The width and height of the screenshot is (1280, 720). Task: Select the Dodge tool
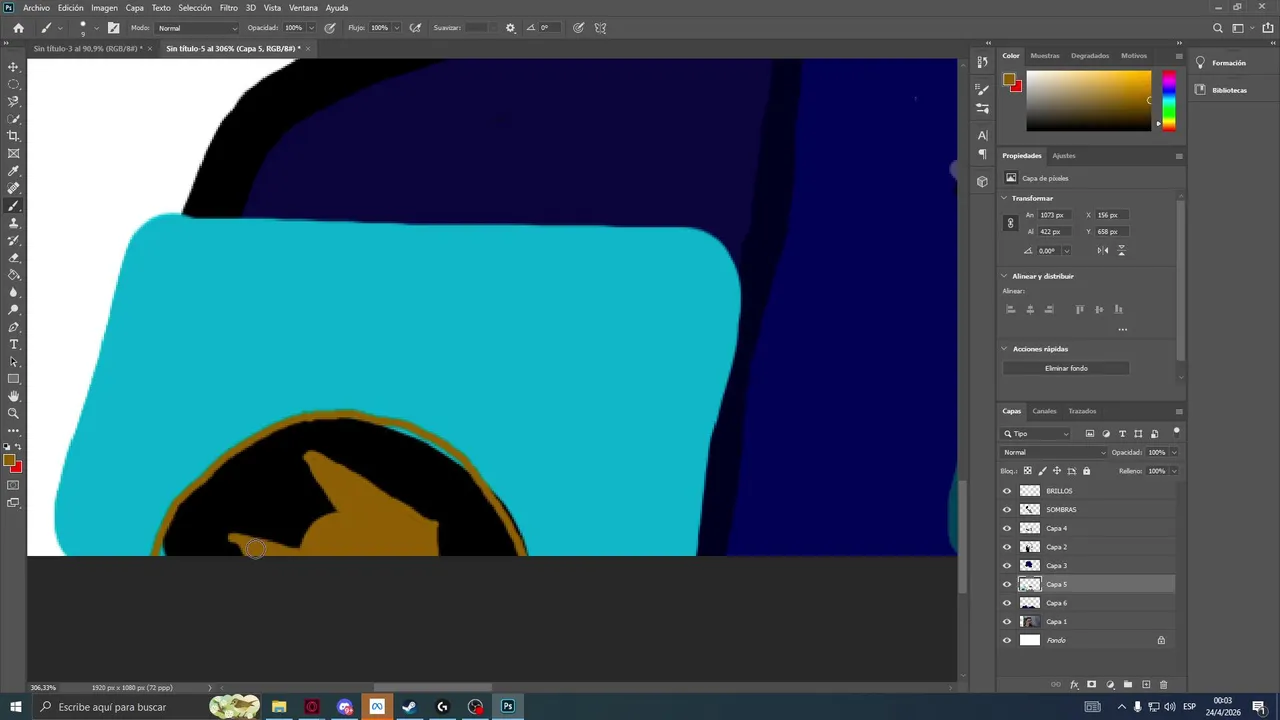(13, 310)
